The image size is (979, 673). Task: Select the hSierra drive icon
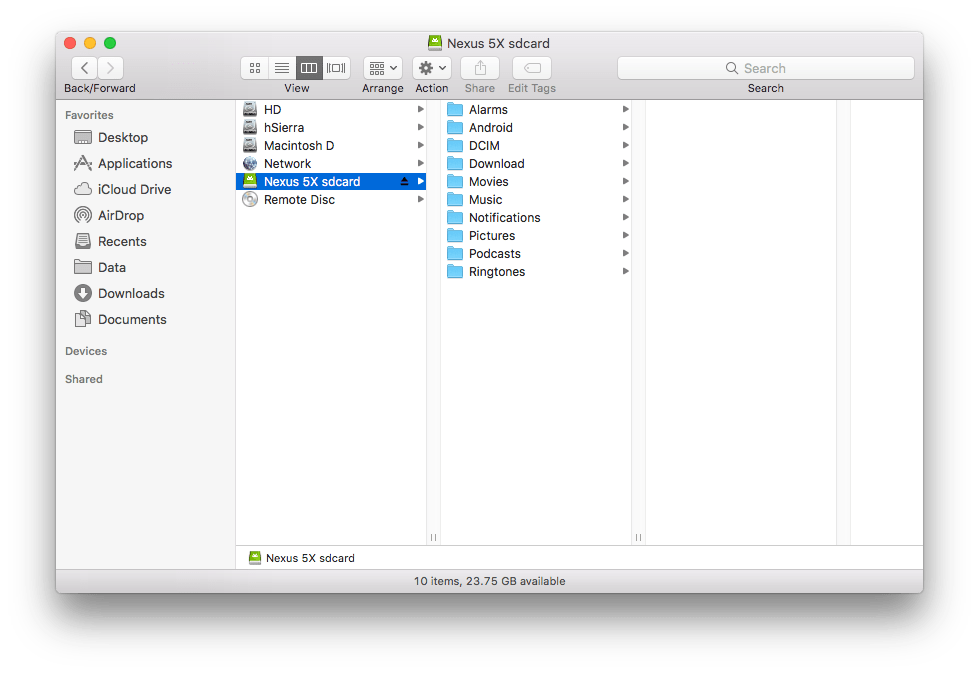tap(250, 127)
